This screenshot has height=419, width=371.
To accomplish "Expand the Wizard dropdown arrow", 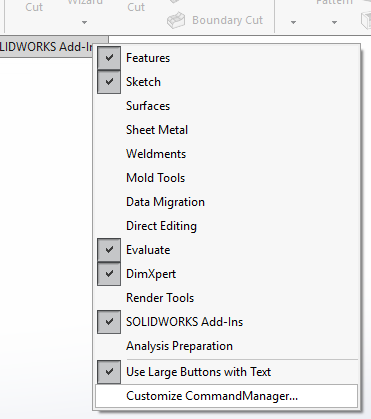I will [x=84, y=23].
